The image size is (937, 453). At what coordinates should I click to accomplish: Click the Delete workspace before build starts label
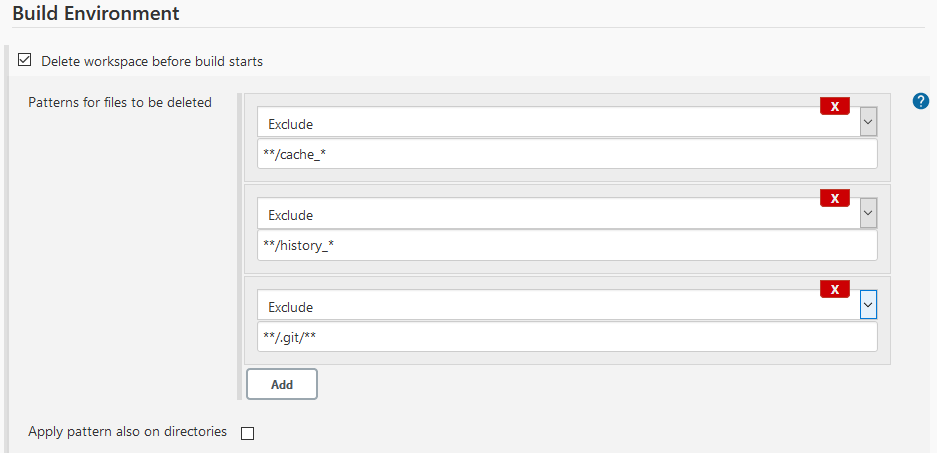[x=152, y=61]
